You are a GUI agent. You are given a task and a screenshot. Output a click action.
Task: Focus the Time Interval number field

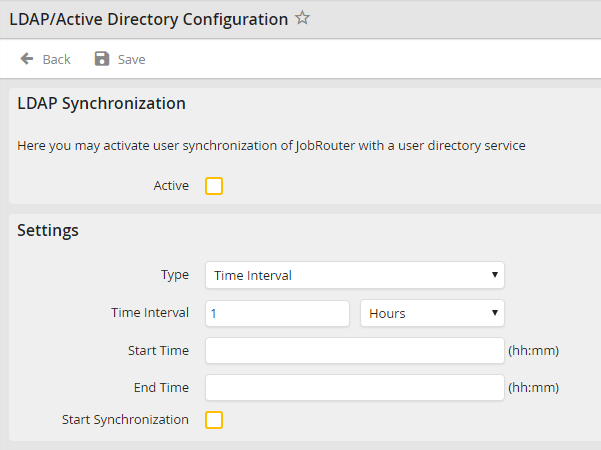[x=277, y=313]
